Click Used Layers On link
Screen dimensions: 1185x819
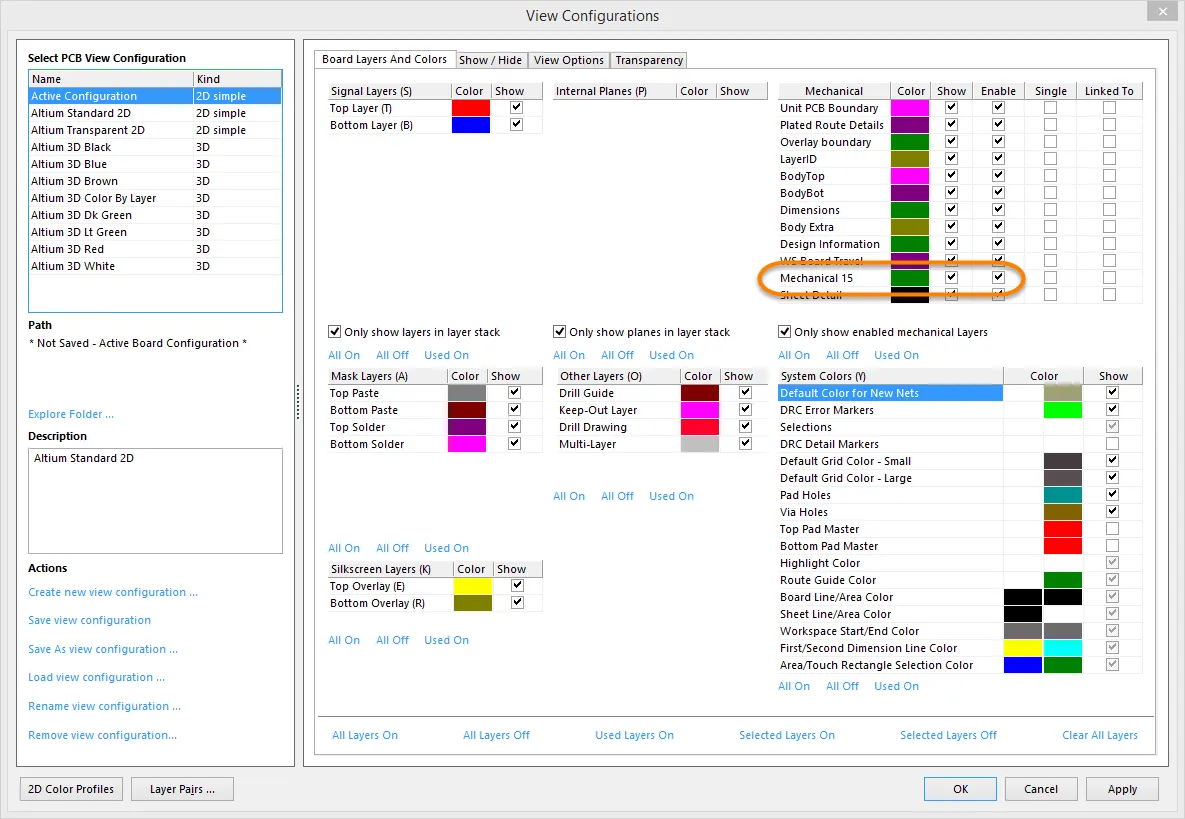click(634, 735)
